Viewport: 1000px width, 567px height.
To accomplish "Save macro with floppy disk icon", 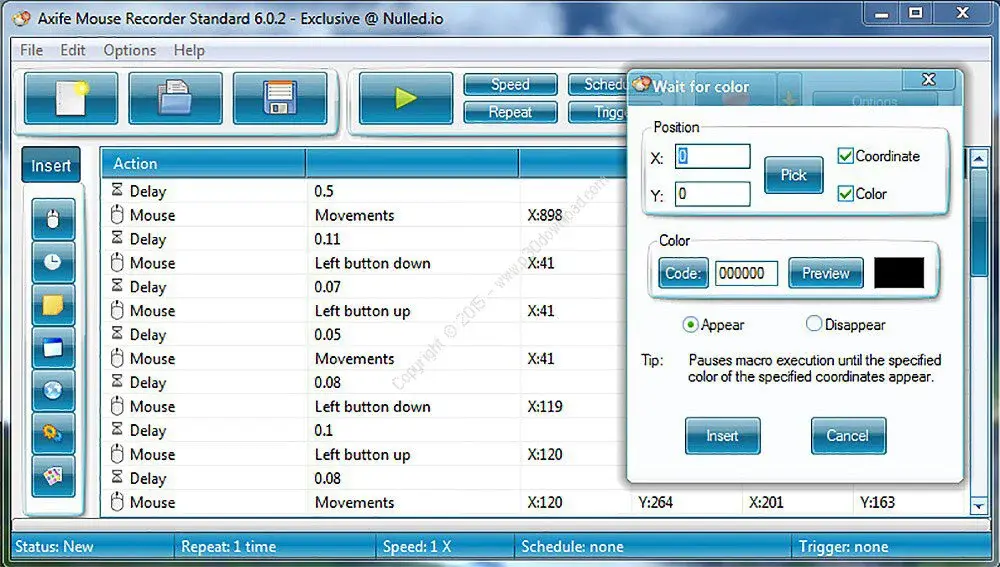I will 280,98.
